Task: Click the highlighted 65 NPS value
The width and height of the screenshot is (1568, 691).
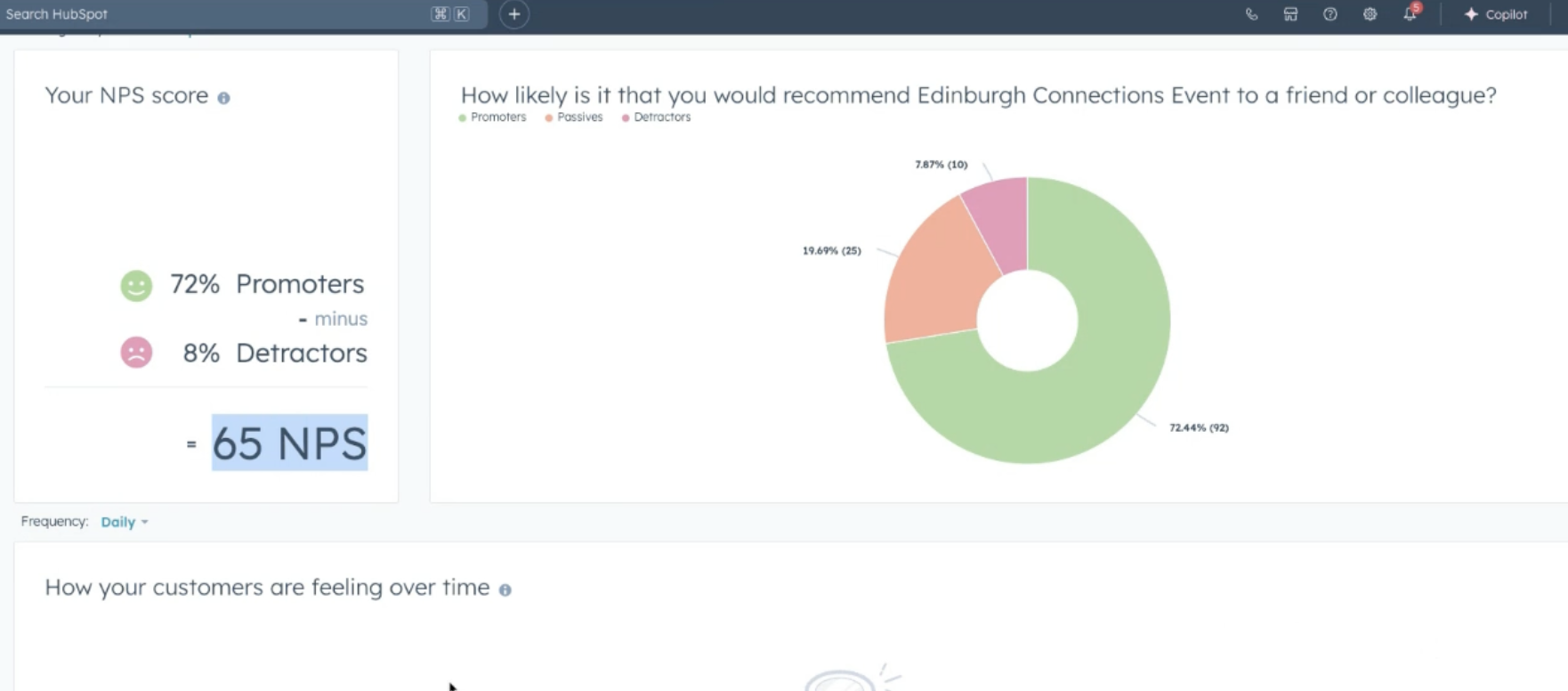Action: click(x=289, y=443)
